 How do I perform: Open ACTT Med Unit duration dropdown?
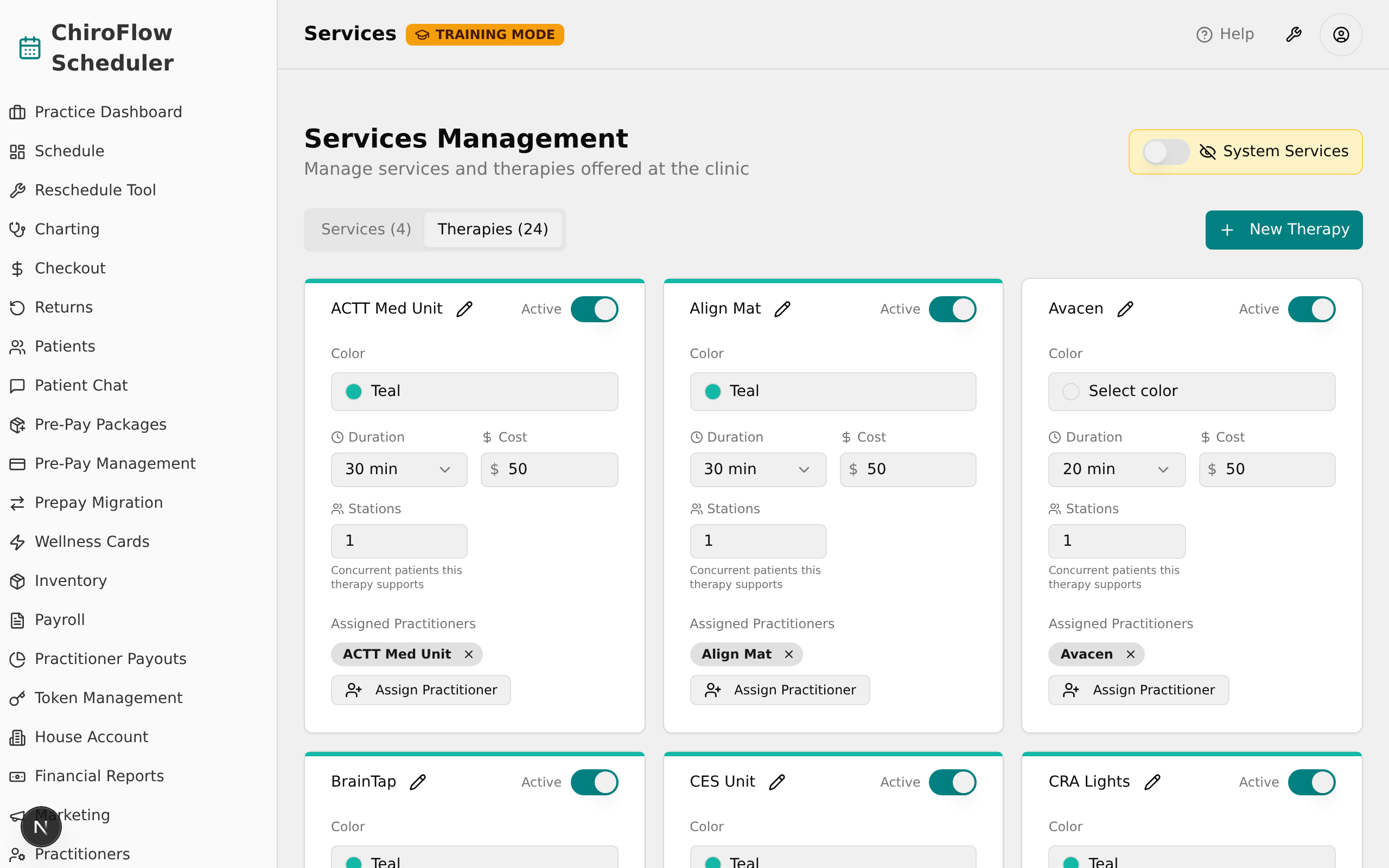399,469
